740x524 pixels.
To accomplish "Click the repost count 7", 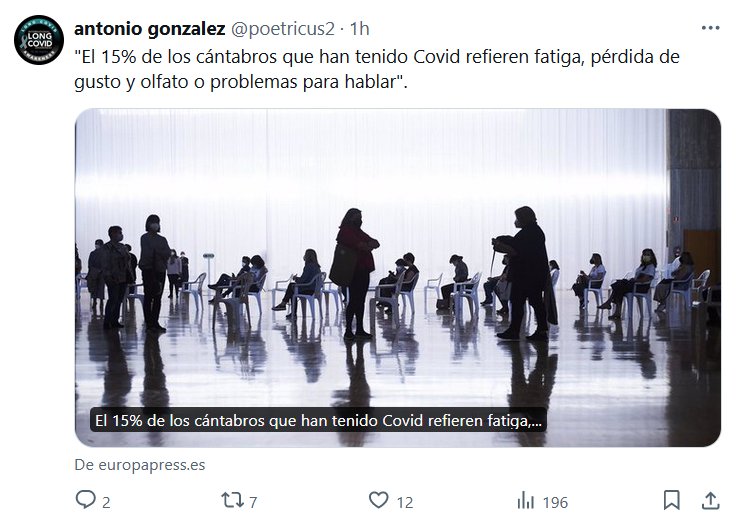I will (x=253, y=502).
